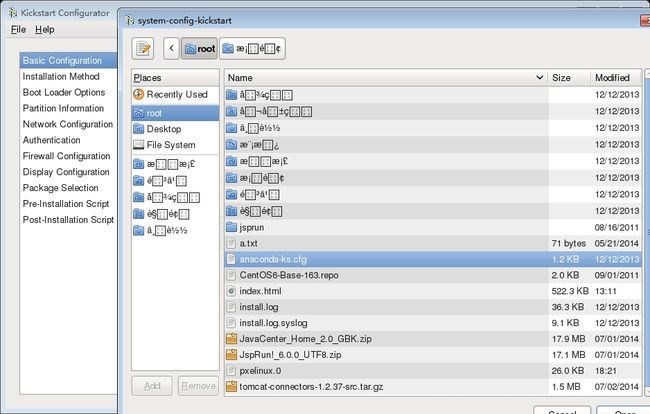This screenshot has width=650, height=414.
Task: Open File menu in Kickstart Configurator
Action: point(18,29)
